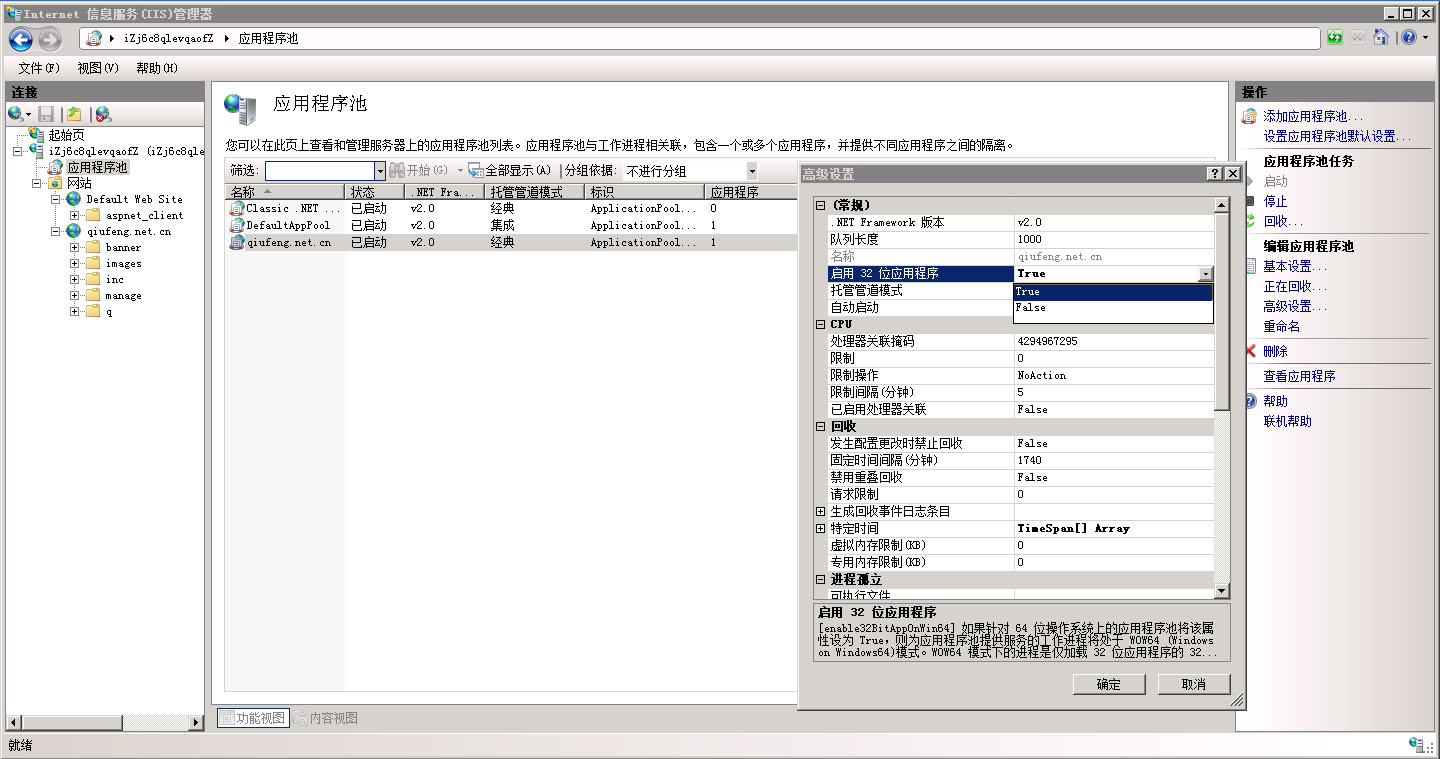
Task: Expand the 生成回收事件日志条目 property
Action: [821, 511]
